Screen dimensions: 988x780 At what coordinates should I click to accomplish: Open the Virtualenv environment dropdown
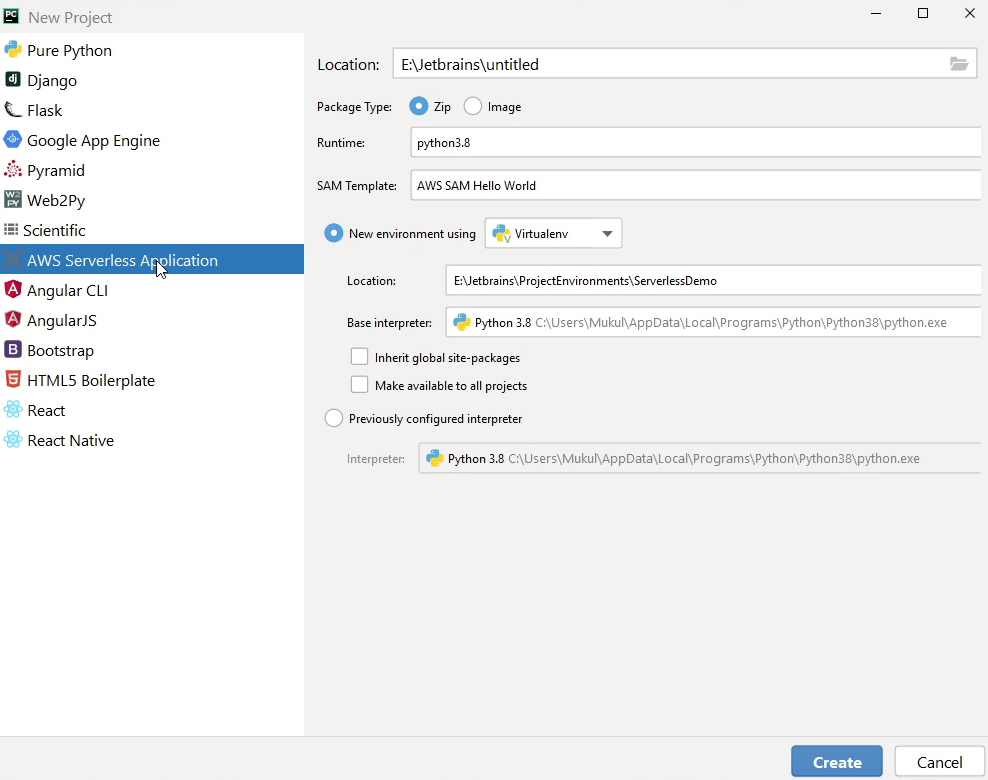[553, 234]
